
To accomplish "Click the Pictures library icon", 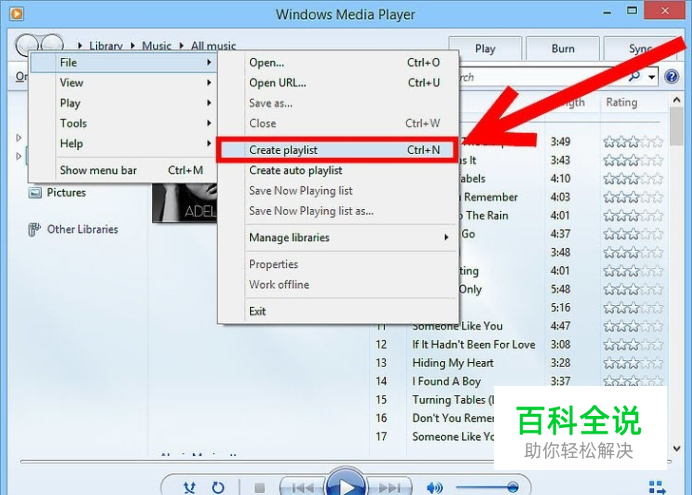I will point(35,193).
